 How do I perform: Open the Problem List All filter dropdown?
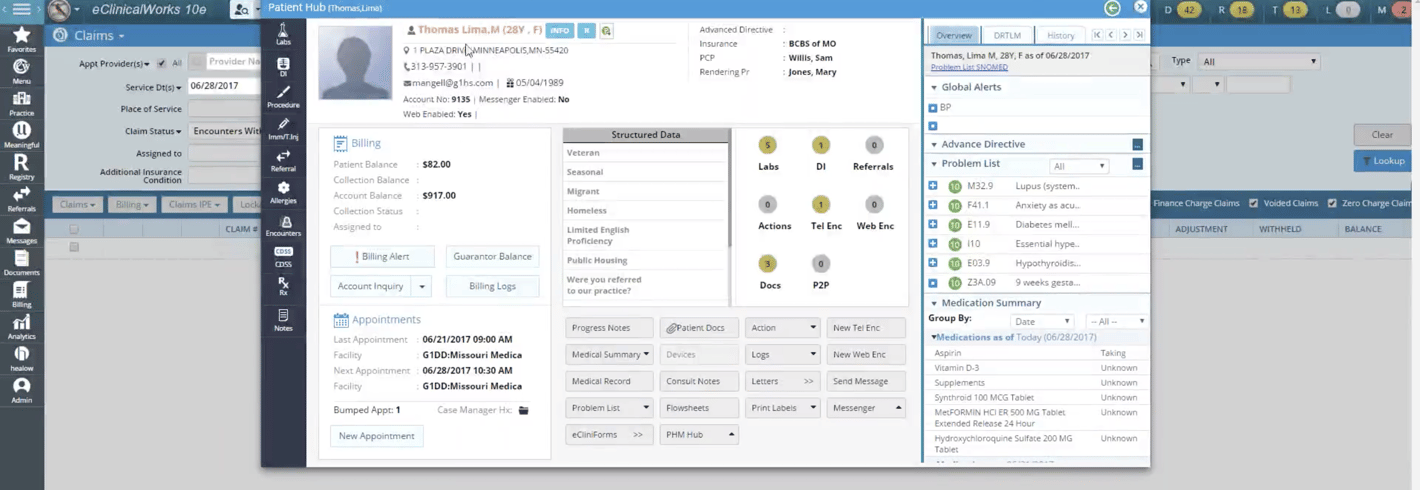[x=1079, y=166]
